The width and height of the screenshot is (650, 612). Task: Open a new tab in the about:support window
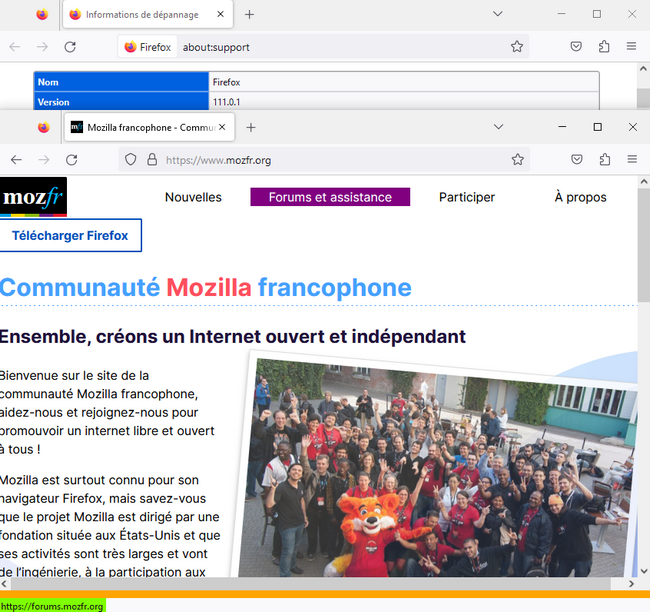(249, 15)
